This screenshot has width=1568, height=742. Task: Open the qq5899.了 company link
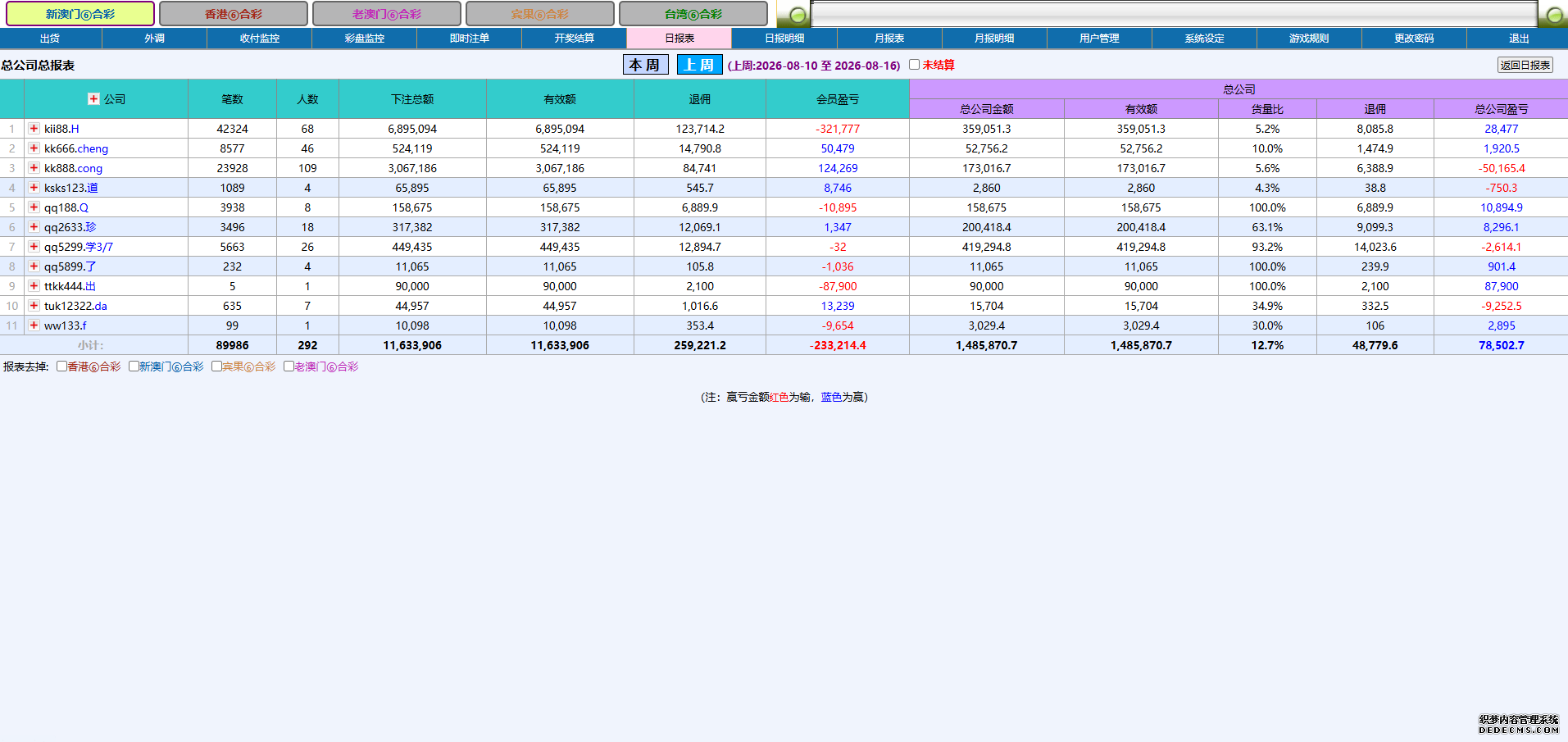pos(70,266)
